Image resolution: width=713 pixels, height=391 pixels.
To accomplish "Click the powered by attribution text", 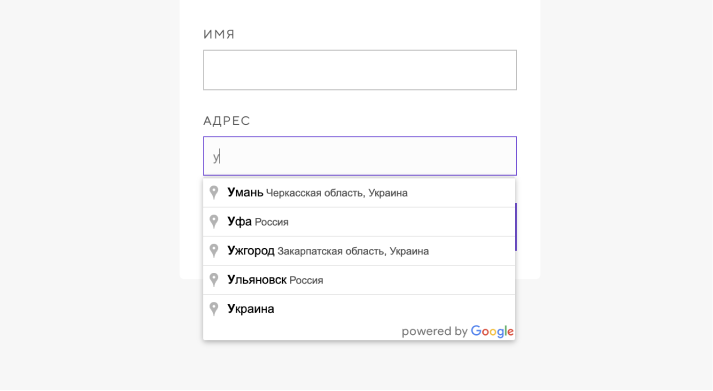I will [x=434, y=331].
